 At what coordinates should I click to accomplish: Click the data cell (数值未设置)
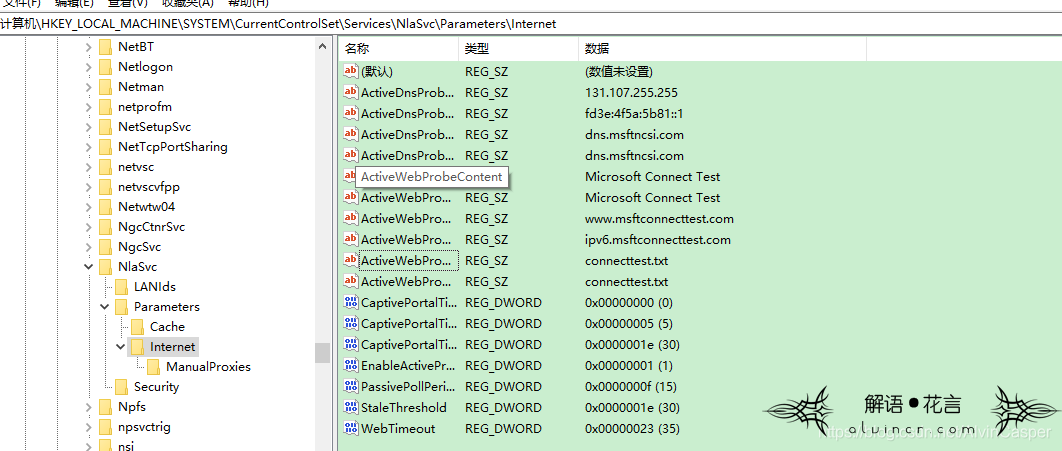619,71
